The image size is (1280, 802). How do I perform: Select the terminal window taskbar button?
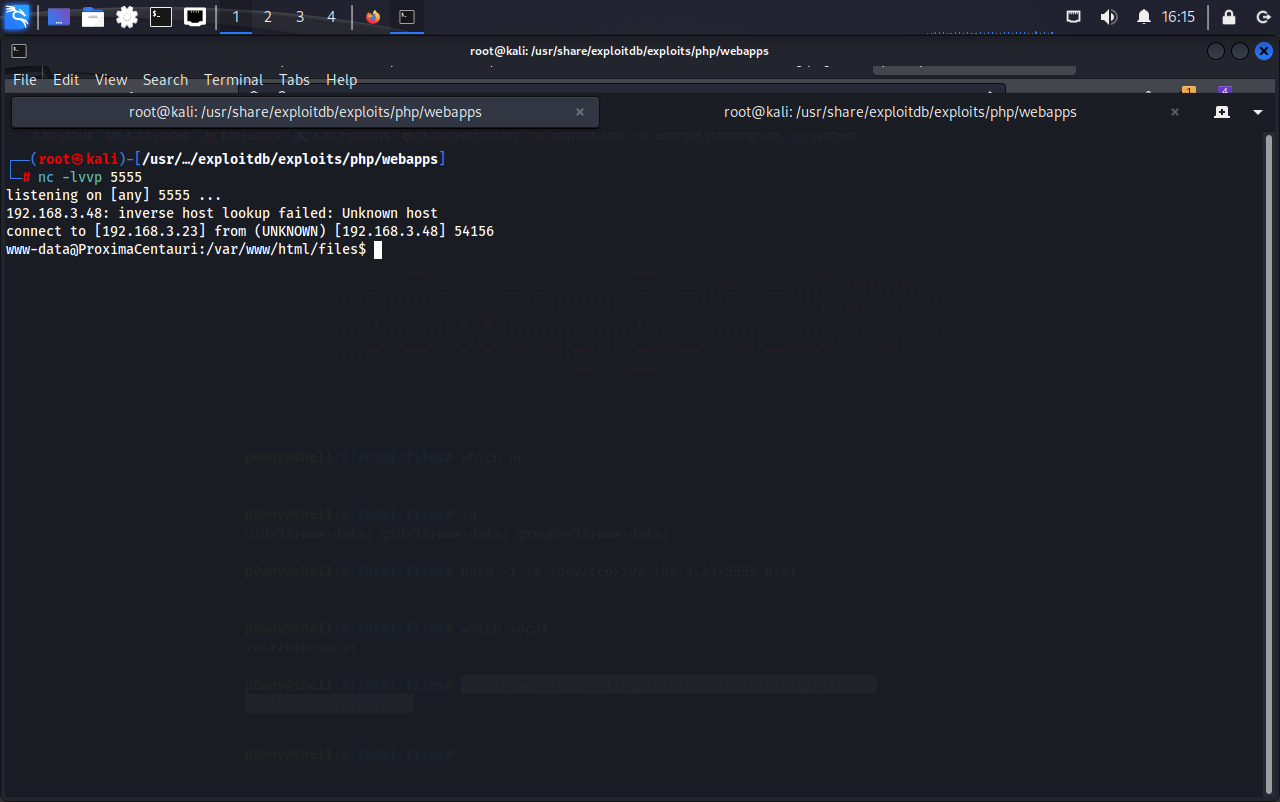click(x=407, y=17)
